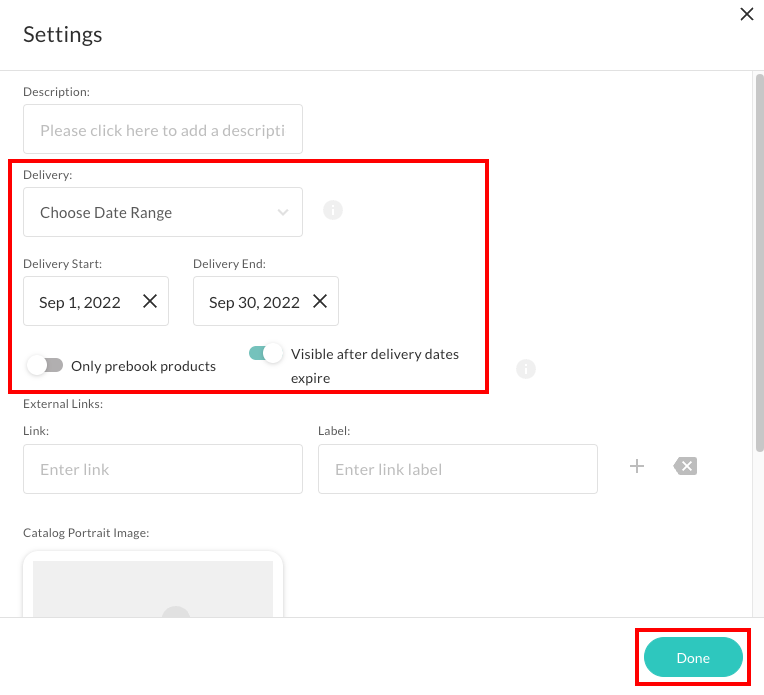The image size is (764, 695).
Task: Open the Delivery End date picker
Action: pos(254,302)
